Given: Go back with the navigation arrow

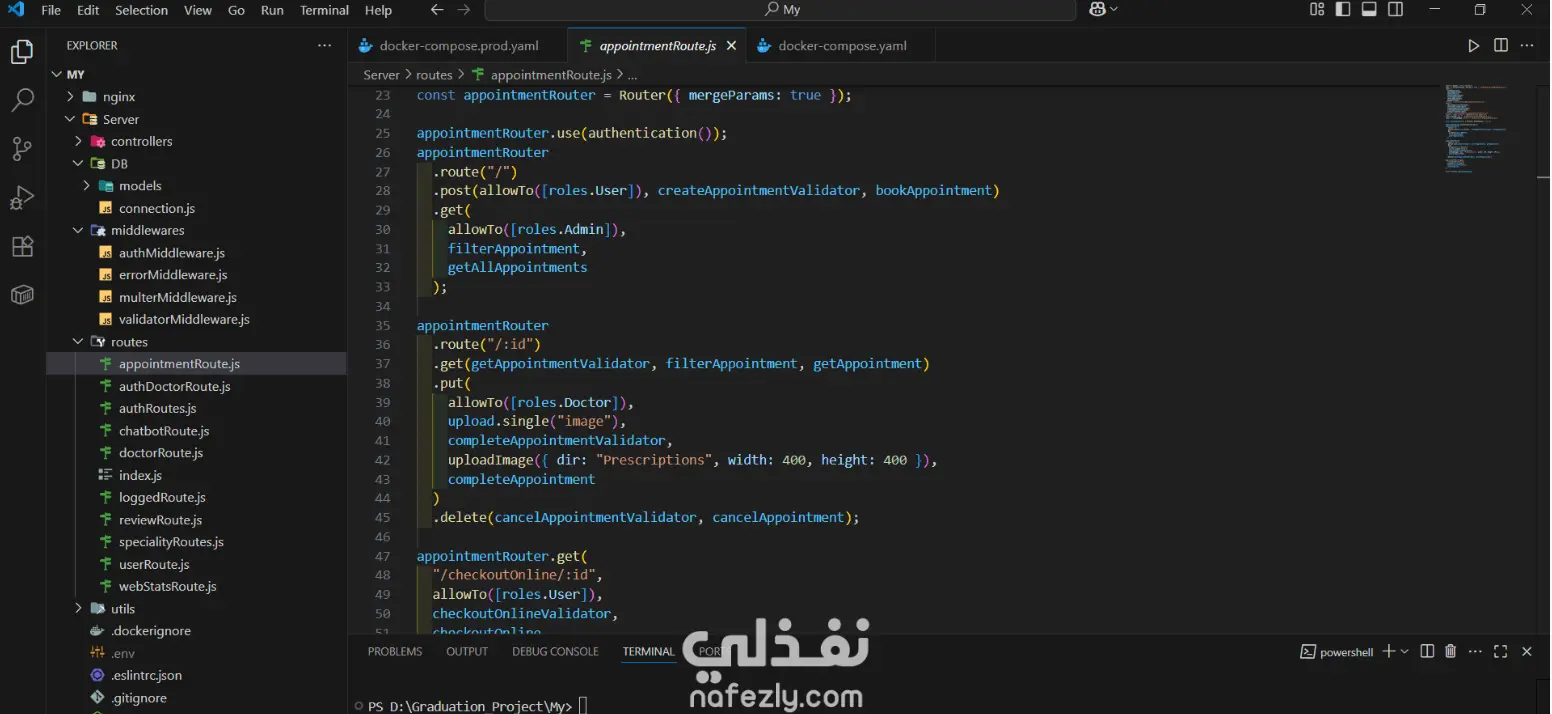Looking at the screenshot, I should 437,10.
